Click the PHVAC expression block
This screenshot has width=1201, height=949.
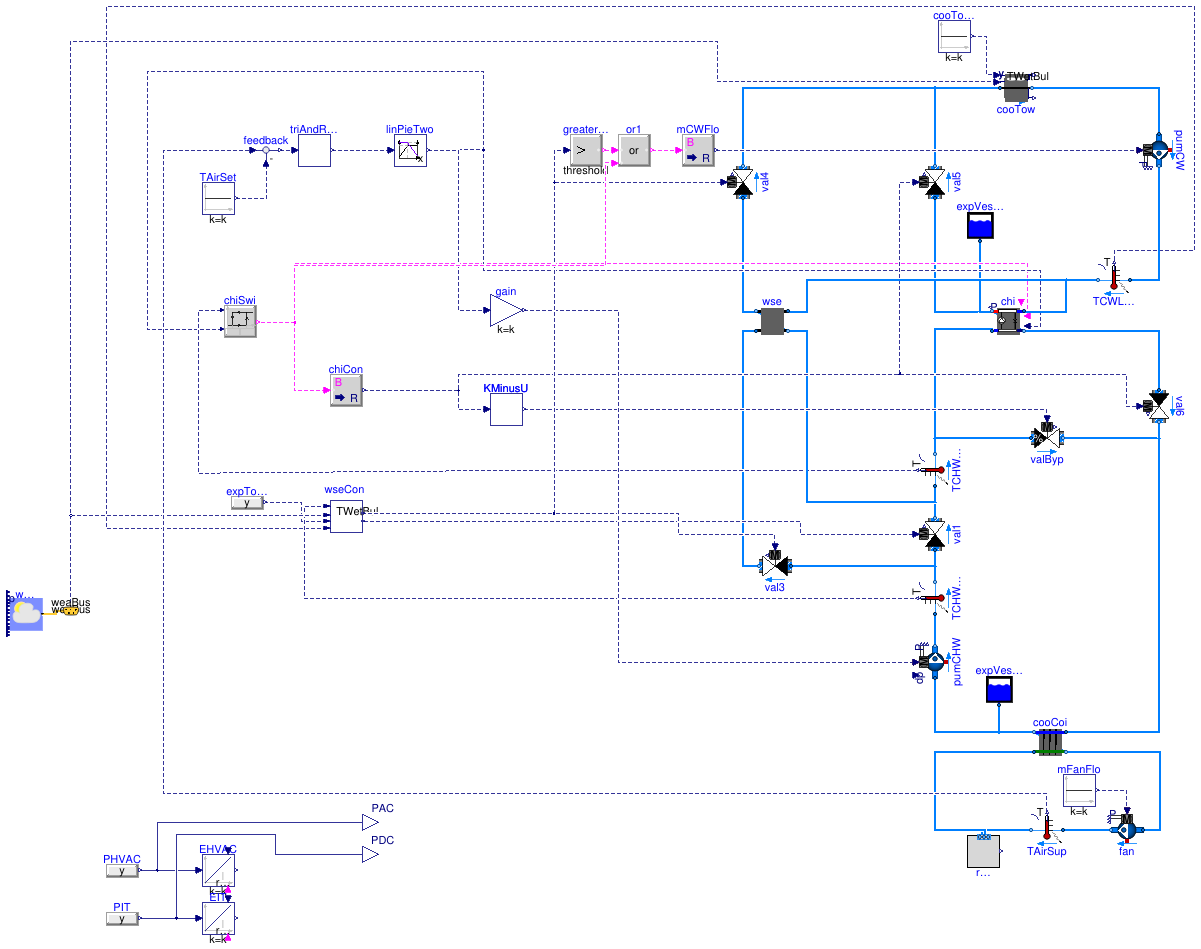122,871
